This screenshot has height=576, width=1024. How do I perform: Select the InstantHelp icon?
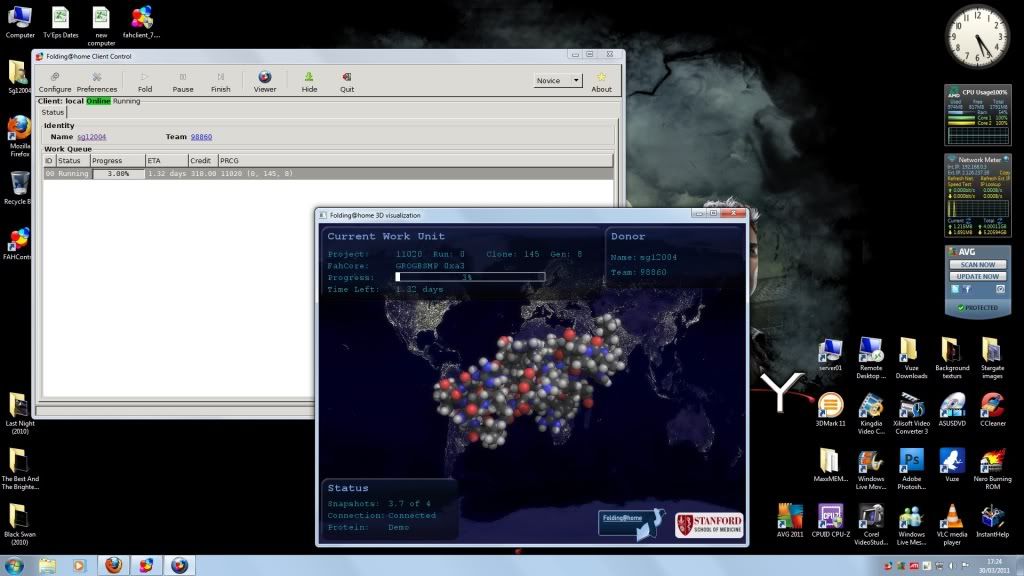pos(992,520)
